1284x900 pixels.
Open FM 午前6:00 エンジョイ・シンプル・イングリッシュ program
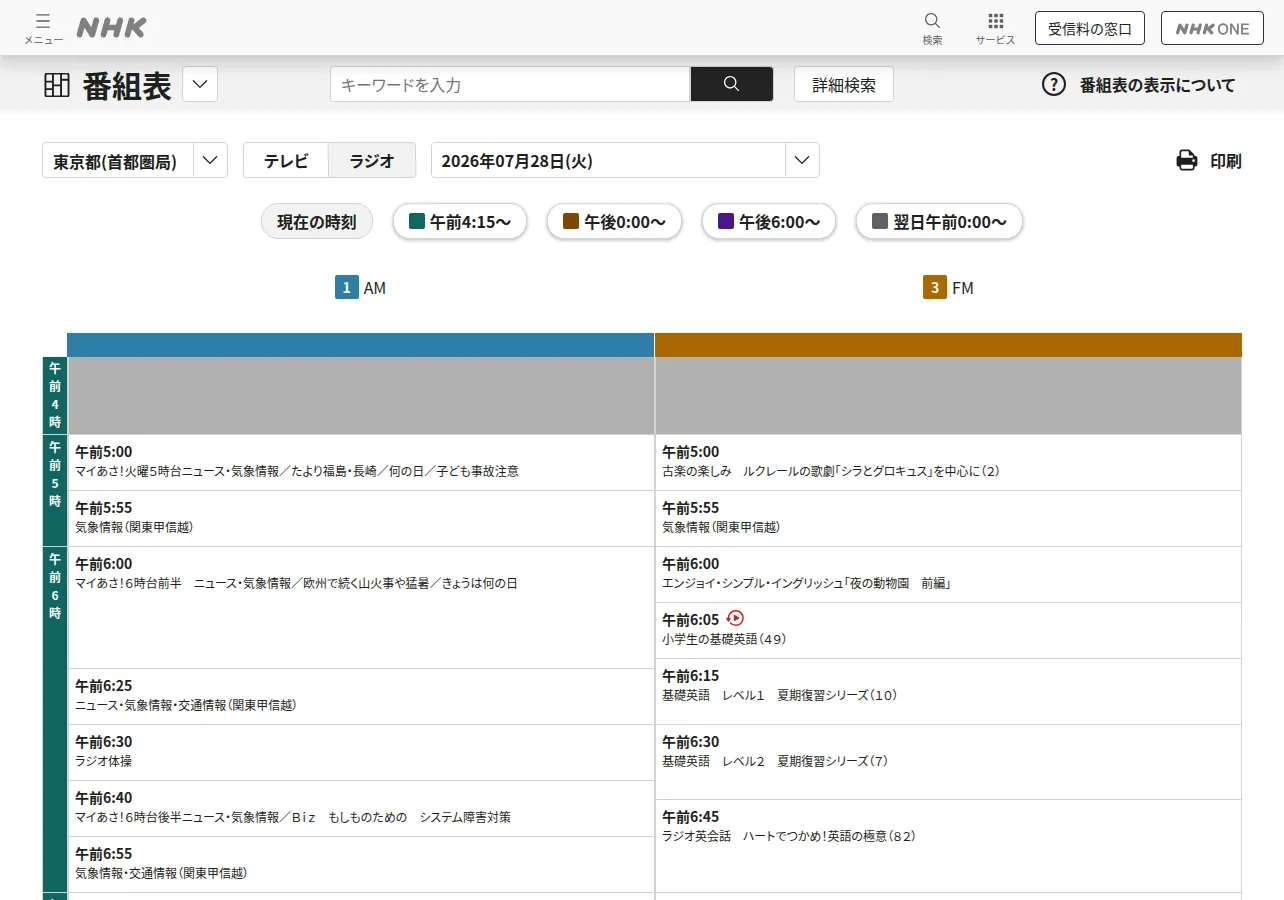coord(948,574)
